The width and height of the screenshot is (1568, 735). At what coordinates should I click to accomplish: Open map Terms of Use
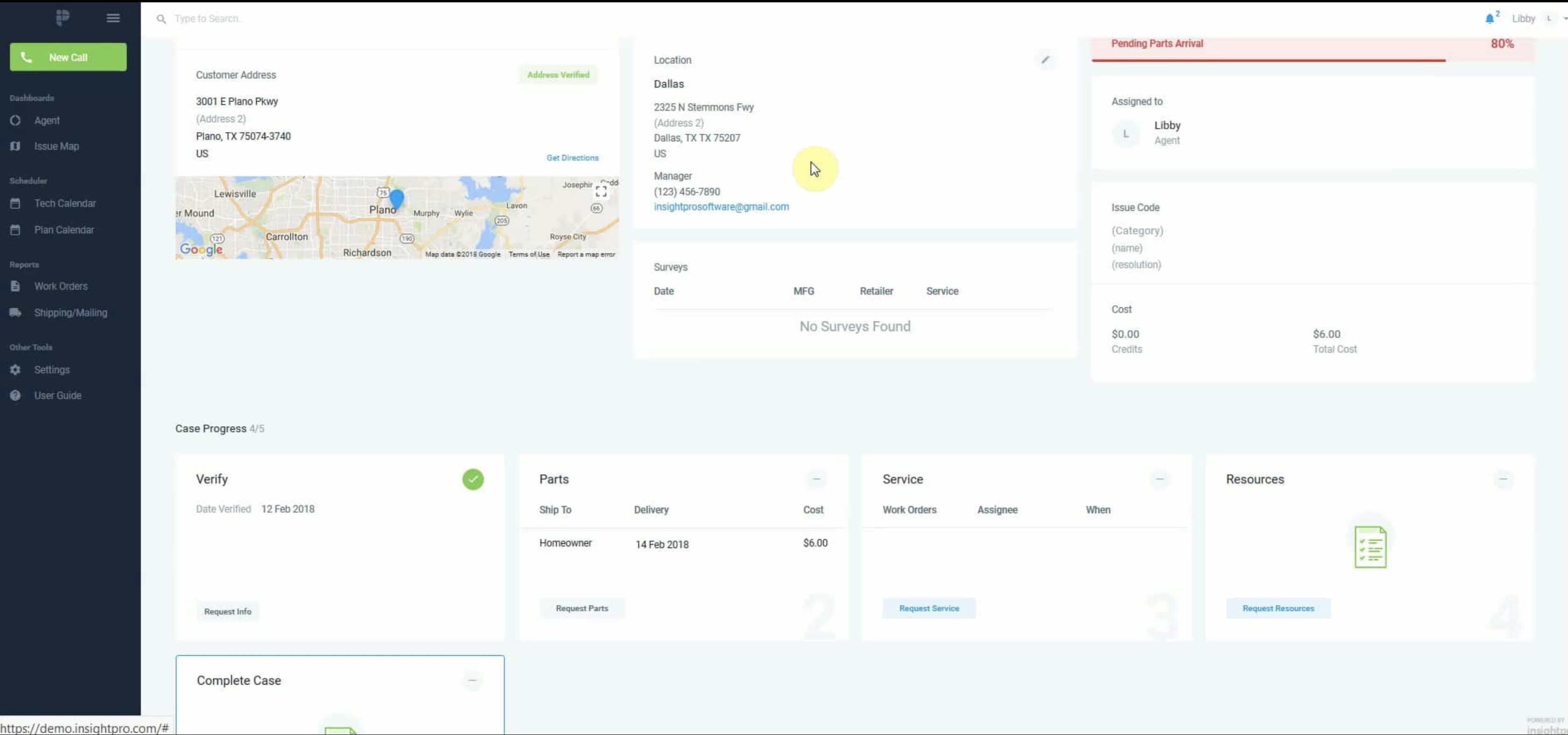[x=529, y=254]
